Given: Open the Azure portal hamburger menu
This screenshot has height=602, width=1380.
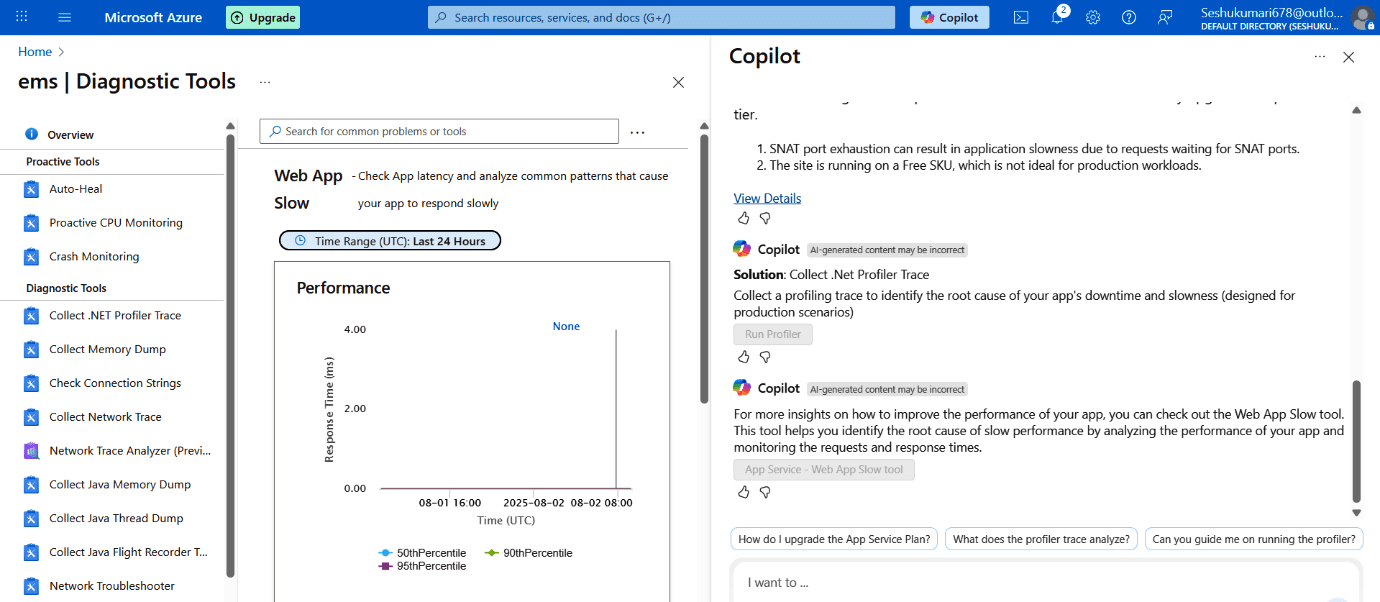Looking at the screenshot, I should coord(64,16).
